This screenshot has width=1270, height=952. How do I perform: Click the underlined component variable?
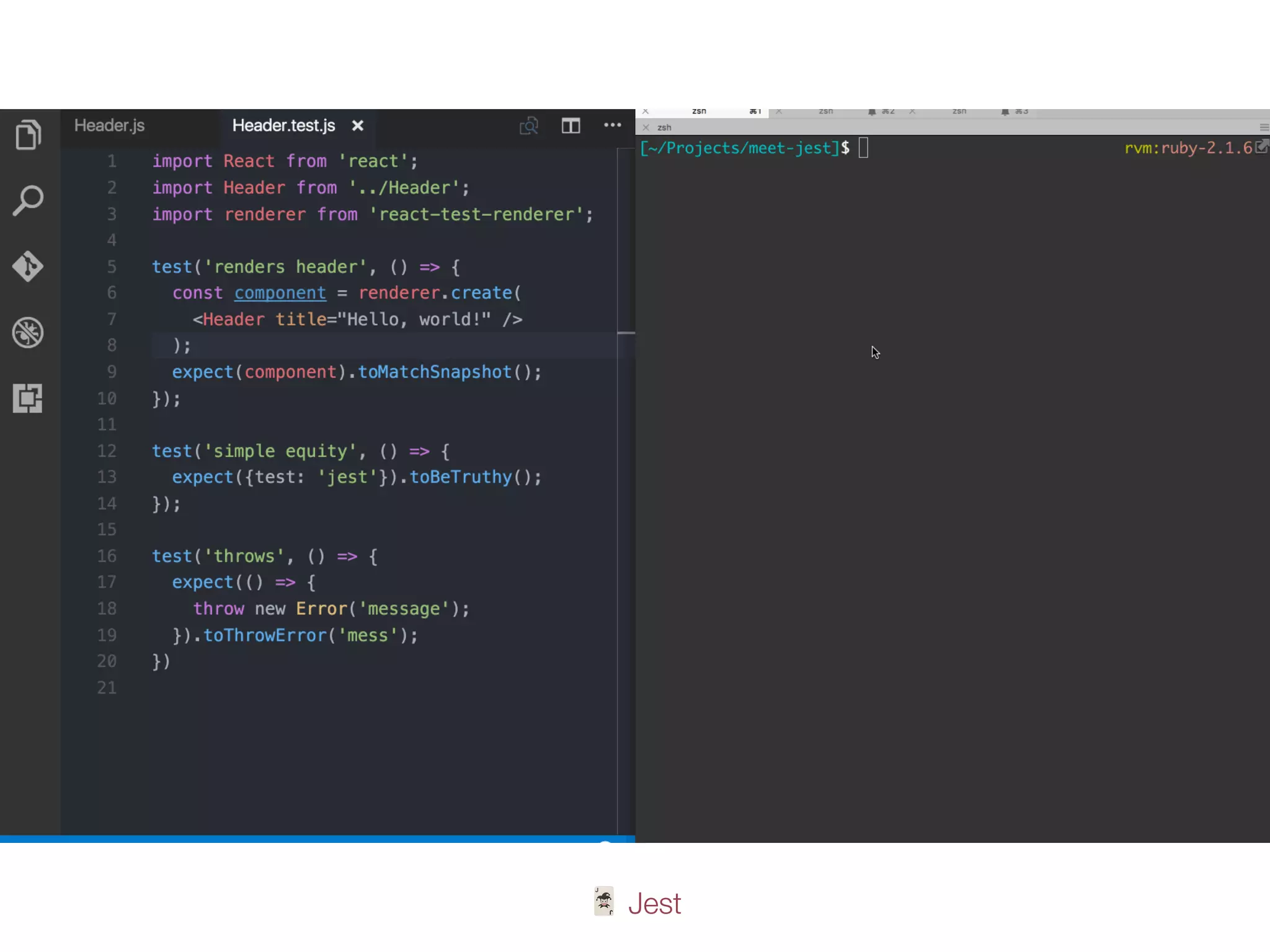(280, 293)
